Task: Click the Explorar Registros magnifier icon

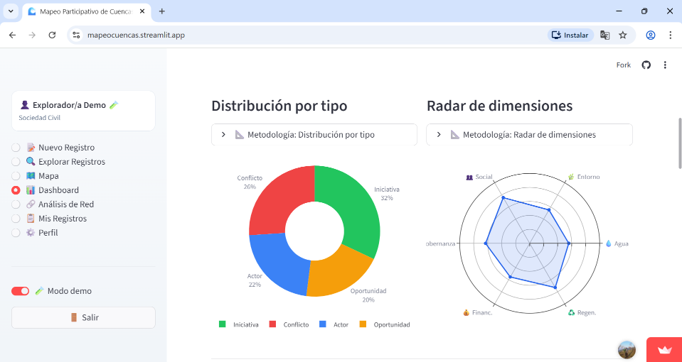Action: (x=30, y=162)
